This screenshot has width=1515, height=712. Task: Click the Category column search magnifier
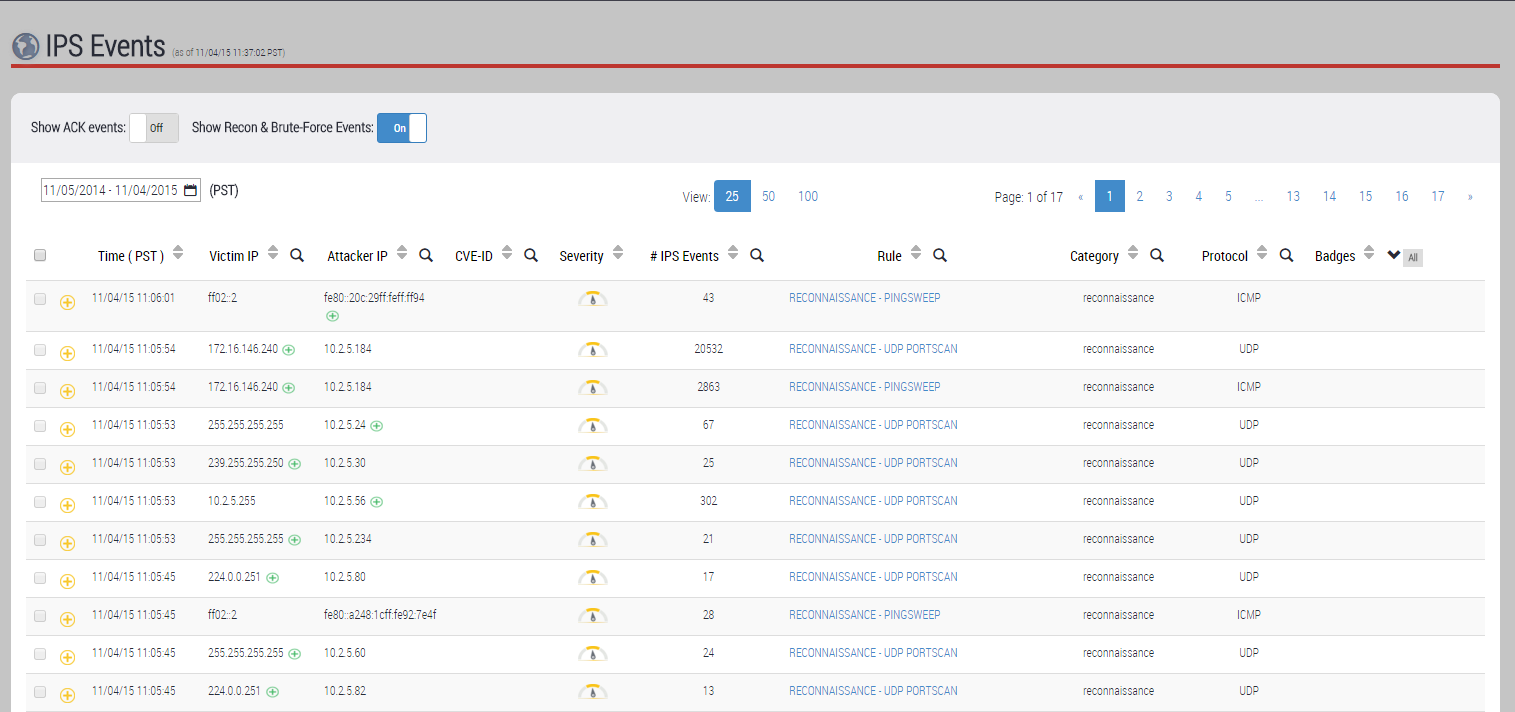(x=1157, y=255)
